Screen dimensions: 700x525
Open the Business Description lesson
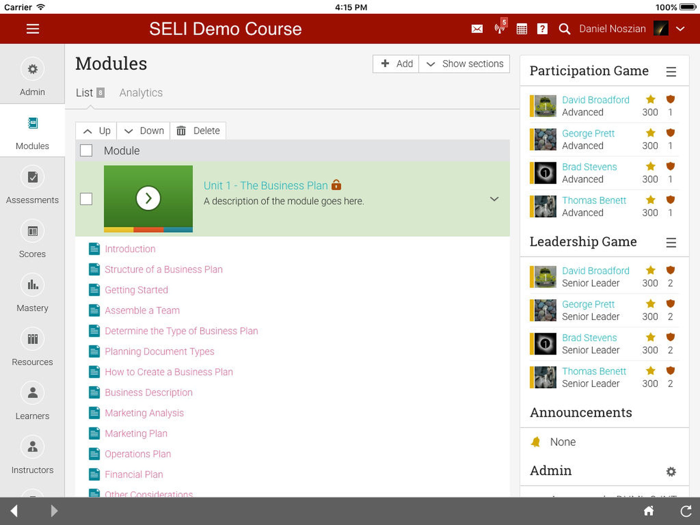click(149, 392)
